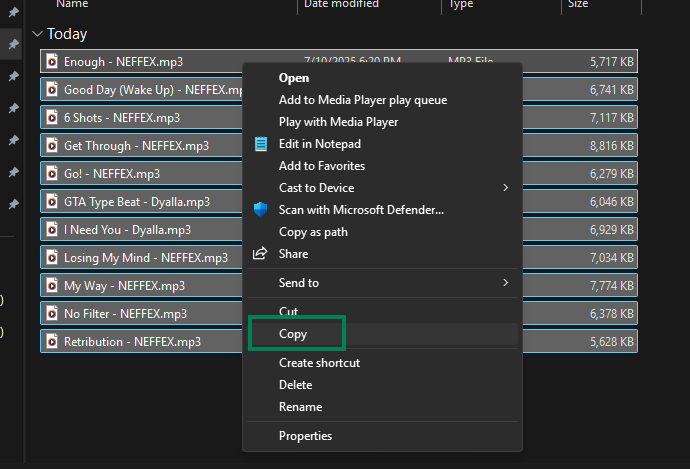
Task: Click the 5,717 KB size value
Action: 612,62
